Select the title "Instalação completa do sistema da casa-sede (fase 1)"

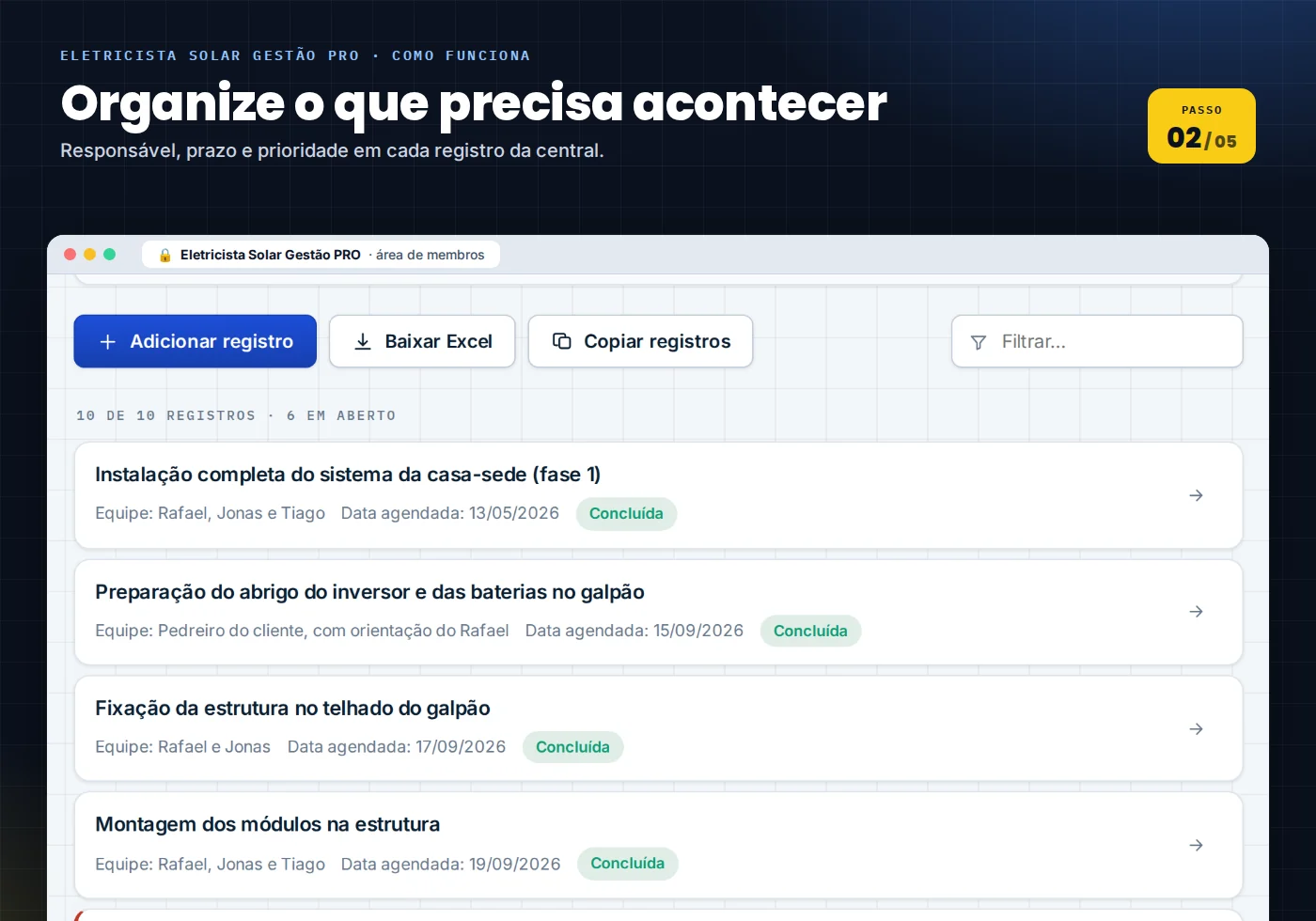(x=348, y=475)
